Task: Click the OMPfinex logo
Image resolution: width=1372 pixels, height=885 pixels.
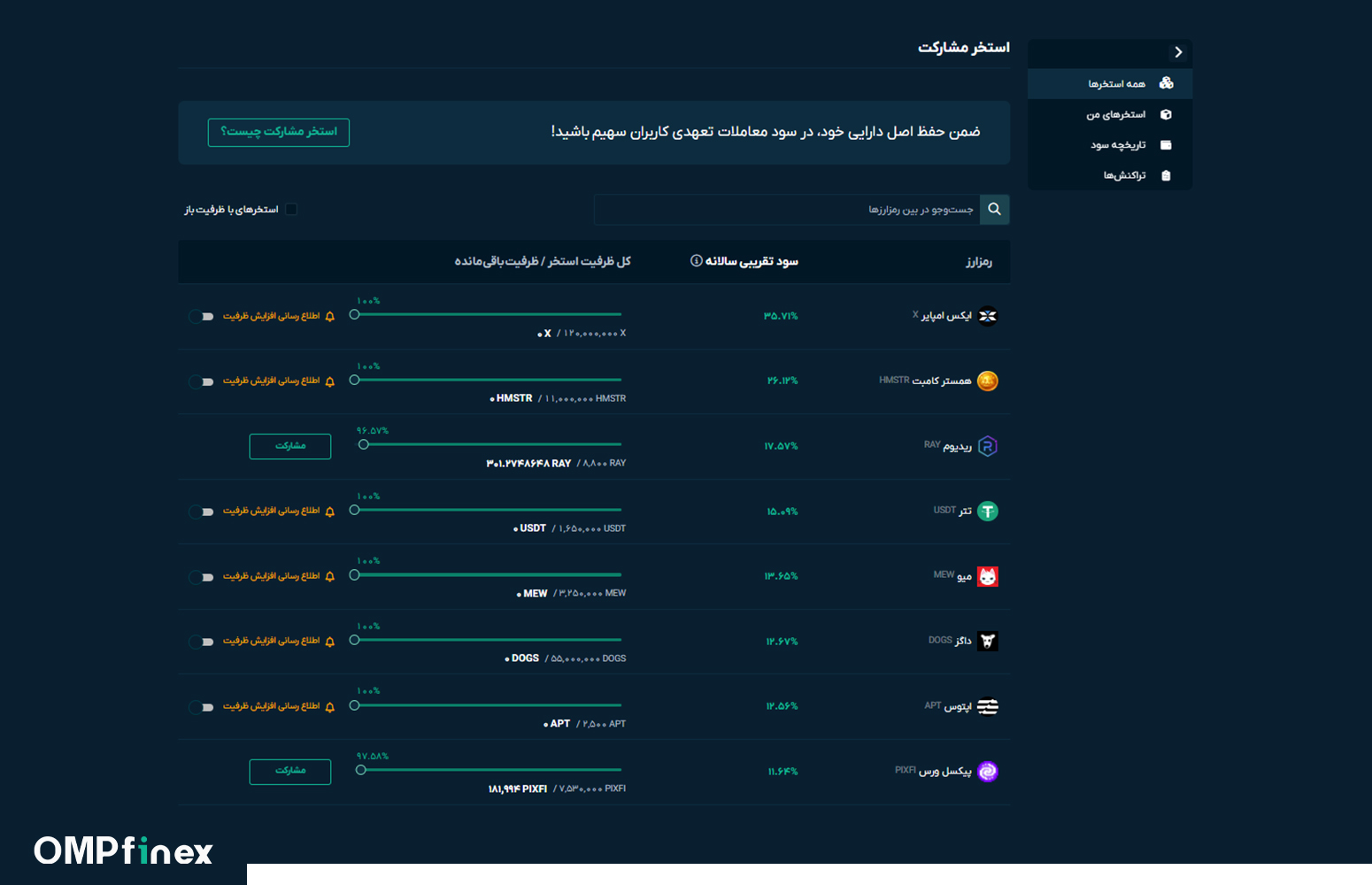Action: point(123,850)
